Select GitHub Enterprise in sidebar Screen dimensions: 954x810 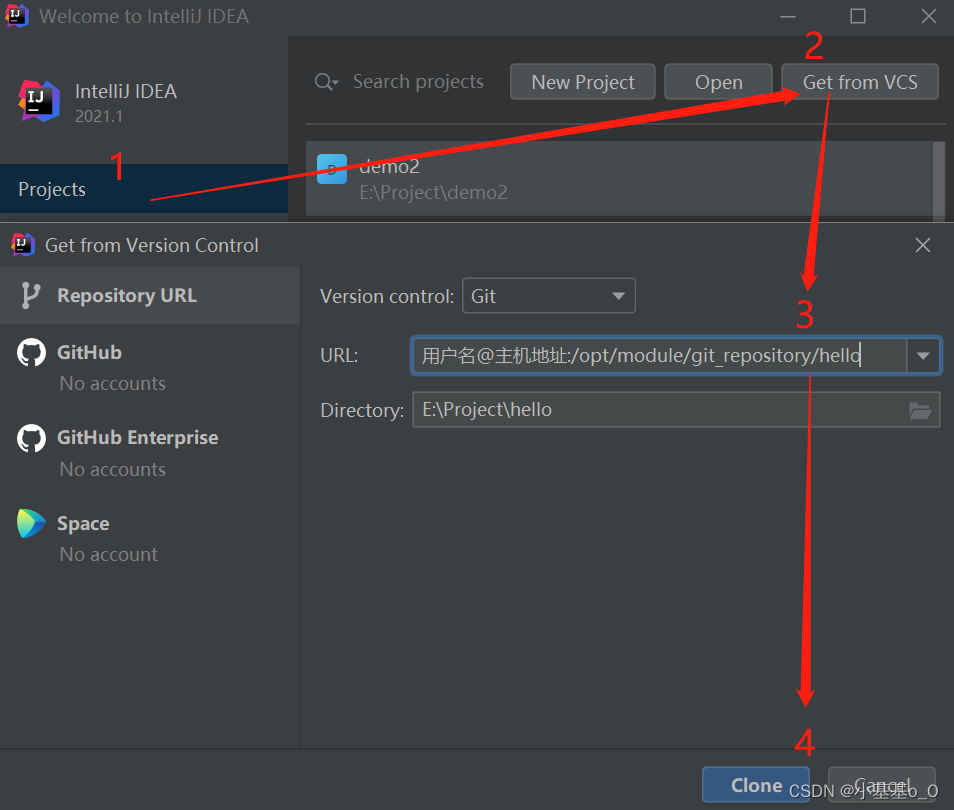click(150, 453)
